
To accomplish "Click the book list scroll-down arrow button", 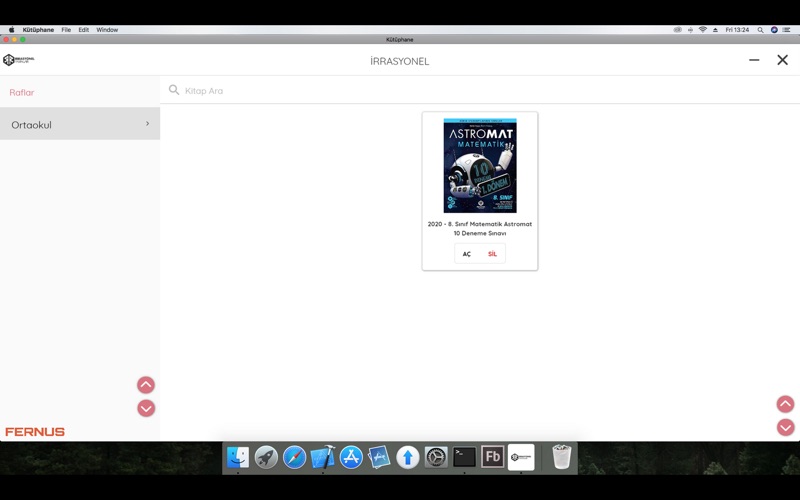I will click(x=785, y=427).
